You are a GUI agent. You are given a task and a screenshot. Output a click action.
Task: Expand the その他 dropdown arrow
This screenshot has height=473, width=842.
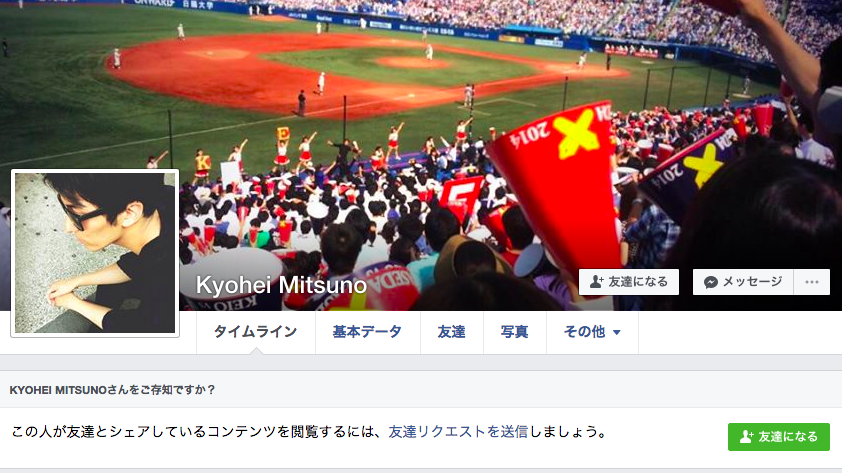[616, 332]
